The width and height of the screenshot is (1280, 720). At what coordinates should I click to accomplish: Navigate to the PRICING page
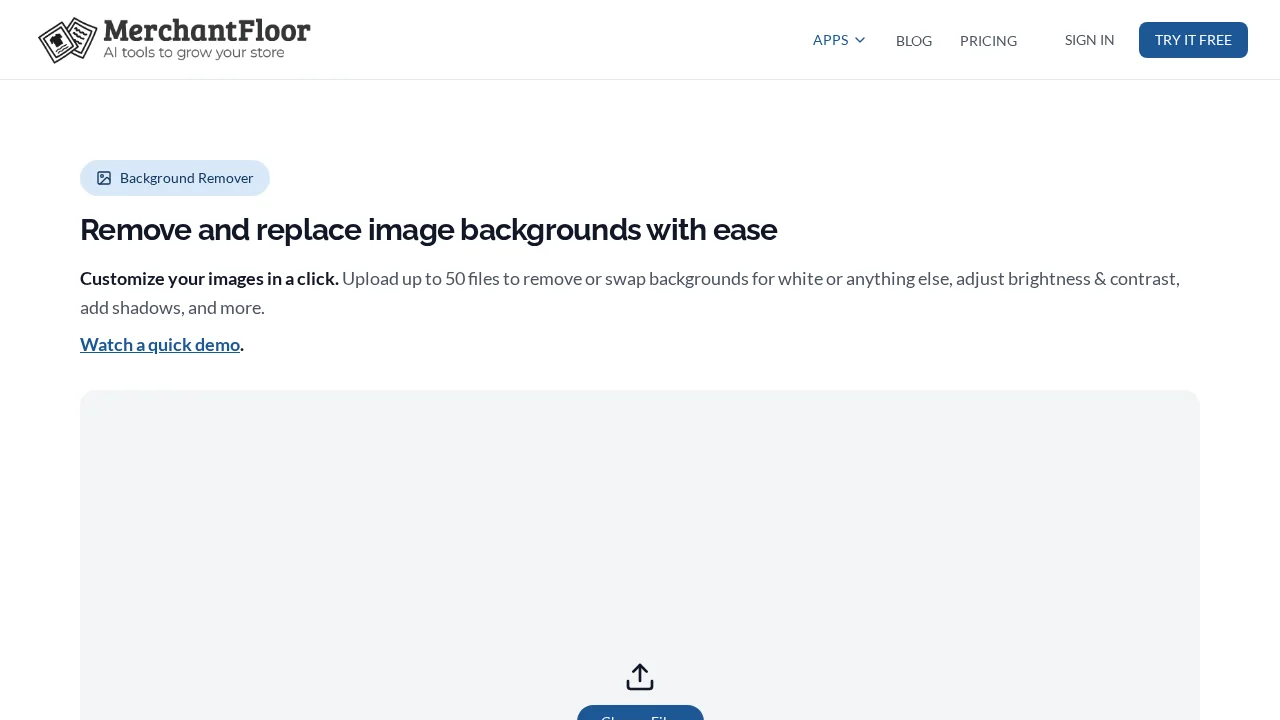click(988, 41)
